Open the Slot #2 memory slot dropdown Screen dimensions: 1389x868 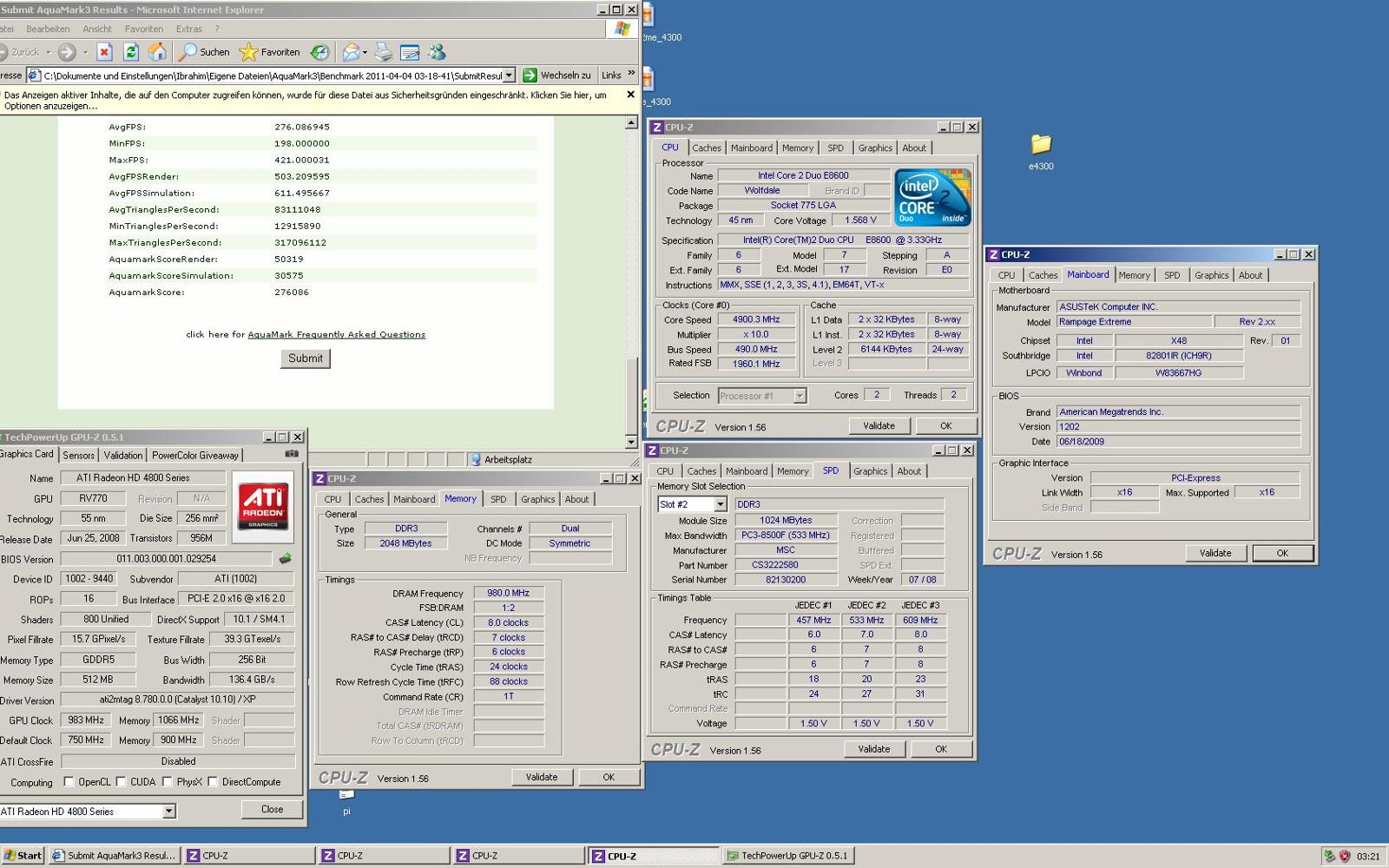pos(721,504)
